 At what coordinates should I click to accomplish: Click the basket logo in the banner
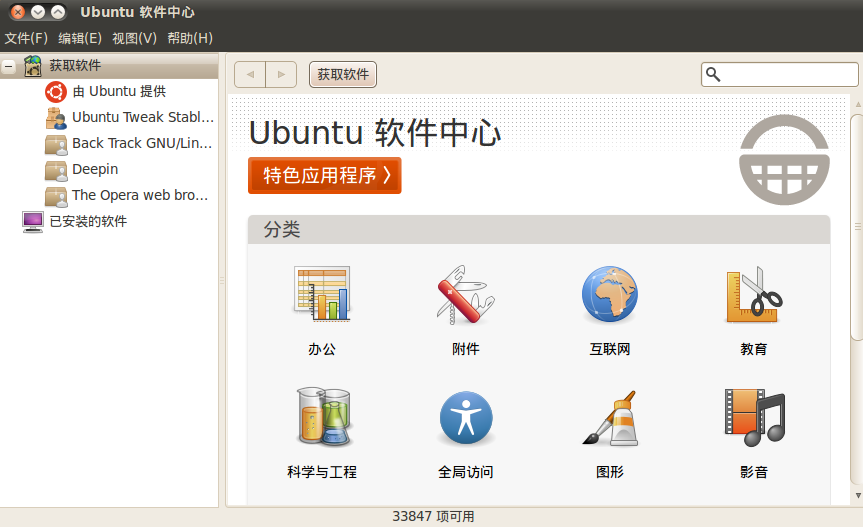(x=784, y=160)
